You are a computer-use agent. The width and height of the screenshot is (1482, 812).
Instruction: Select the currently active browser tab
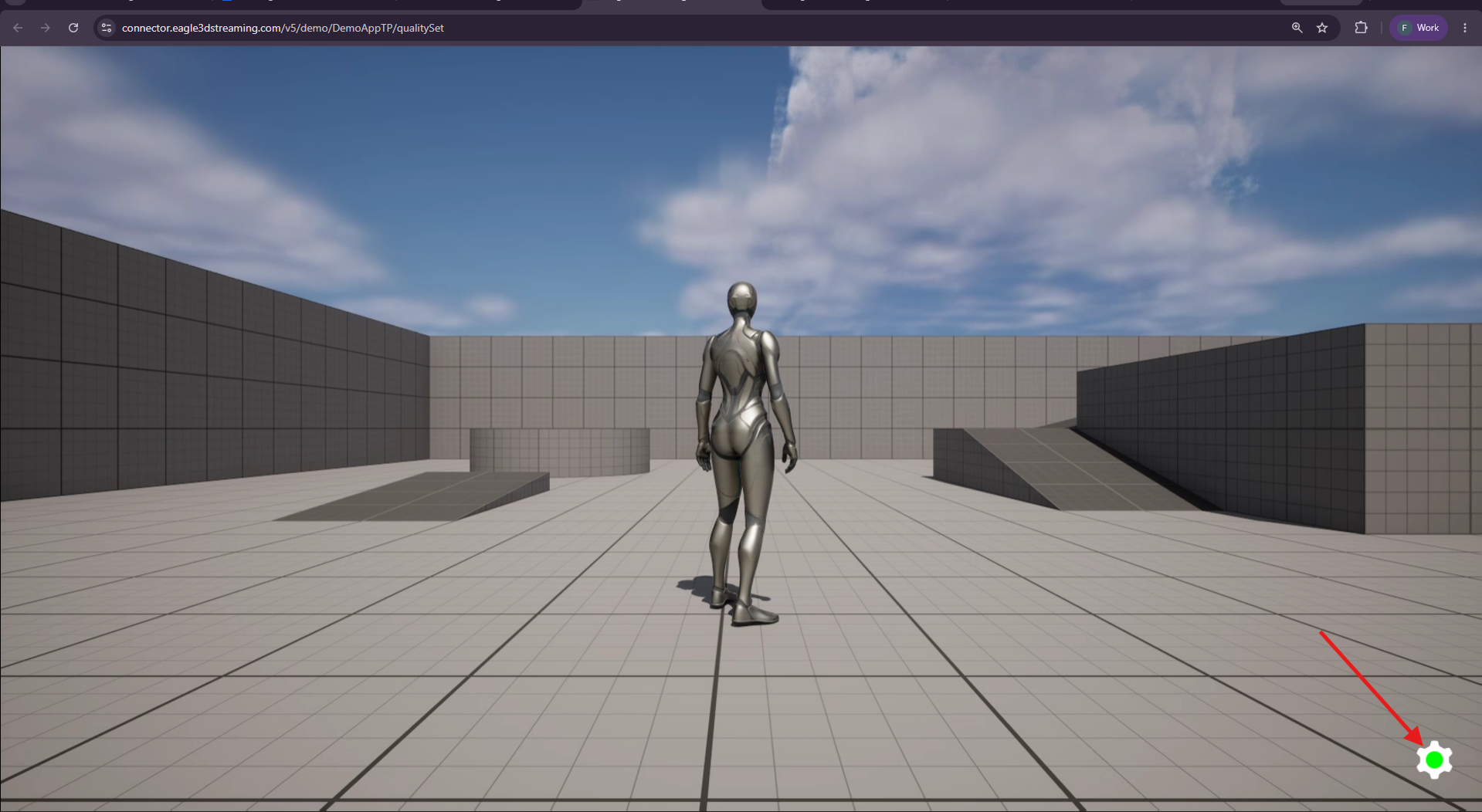tap(670, 4)
